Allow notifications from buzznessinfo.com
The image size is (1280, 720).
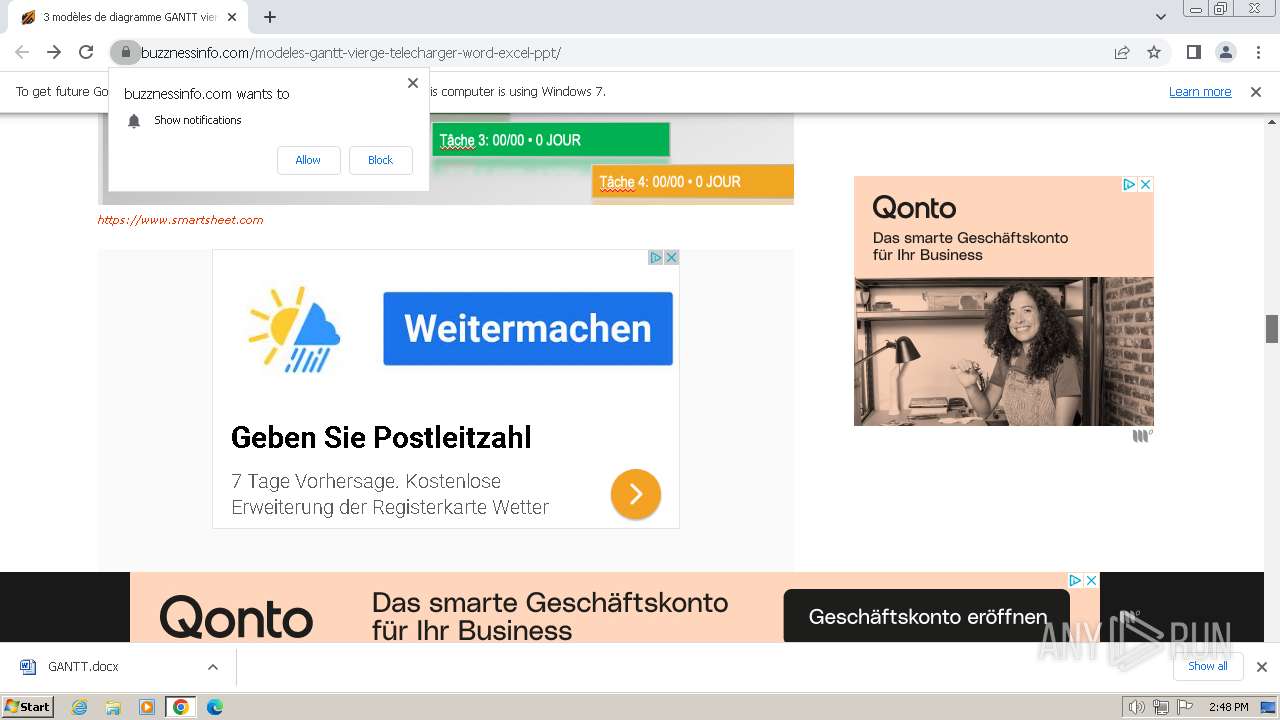click(308, 160)
